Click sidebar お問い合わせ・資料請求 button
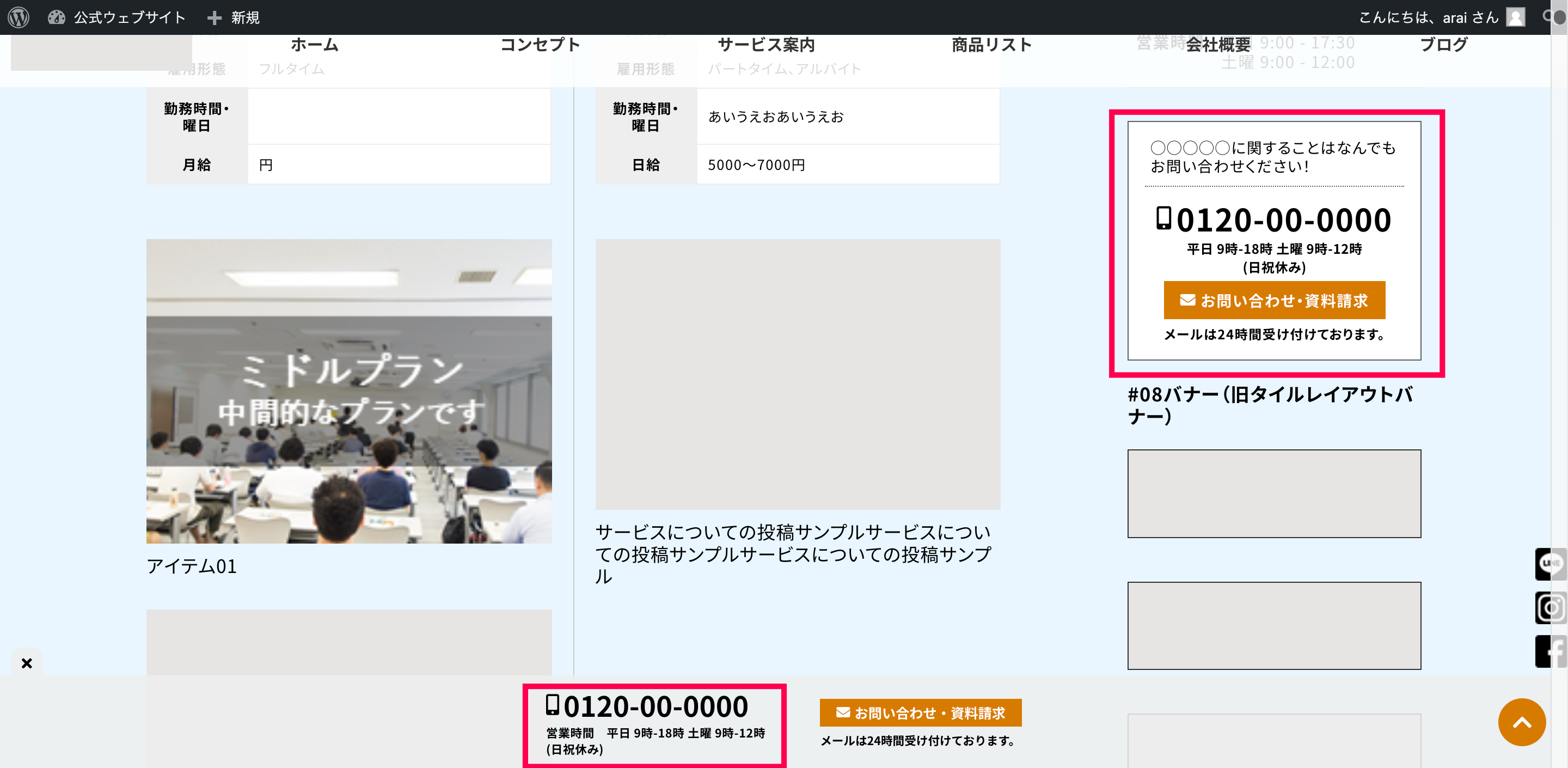1568x768 pixels. pos(1273,300)
